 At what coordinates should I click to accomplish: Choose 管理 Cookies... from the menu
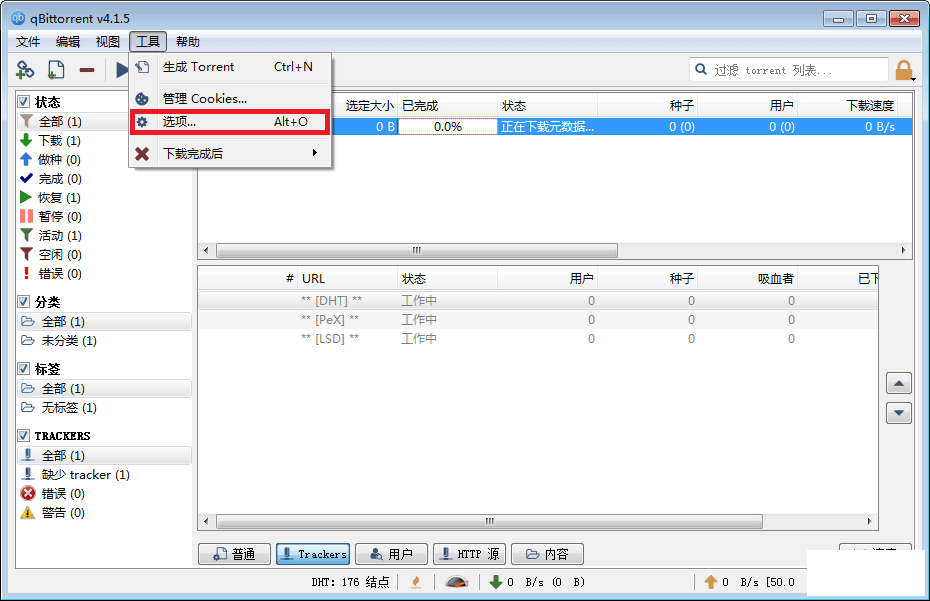[230, 98]
